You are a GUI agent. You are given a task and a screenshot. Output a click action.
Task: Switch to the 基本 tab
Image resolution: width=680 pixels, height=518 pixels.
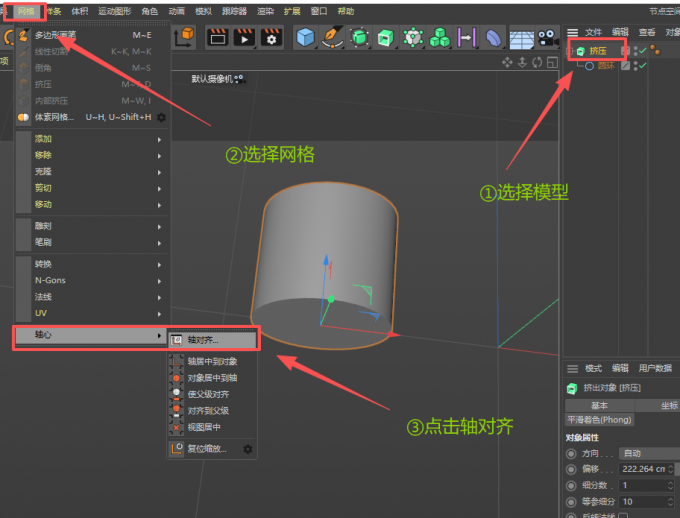600,406
